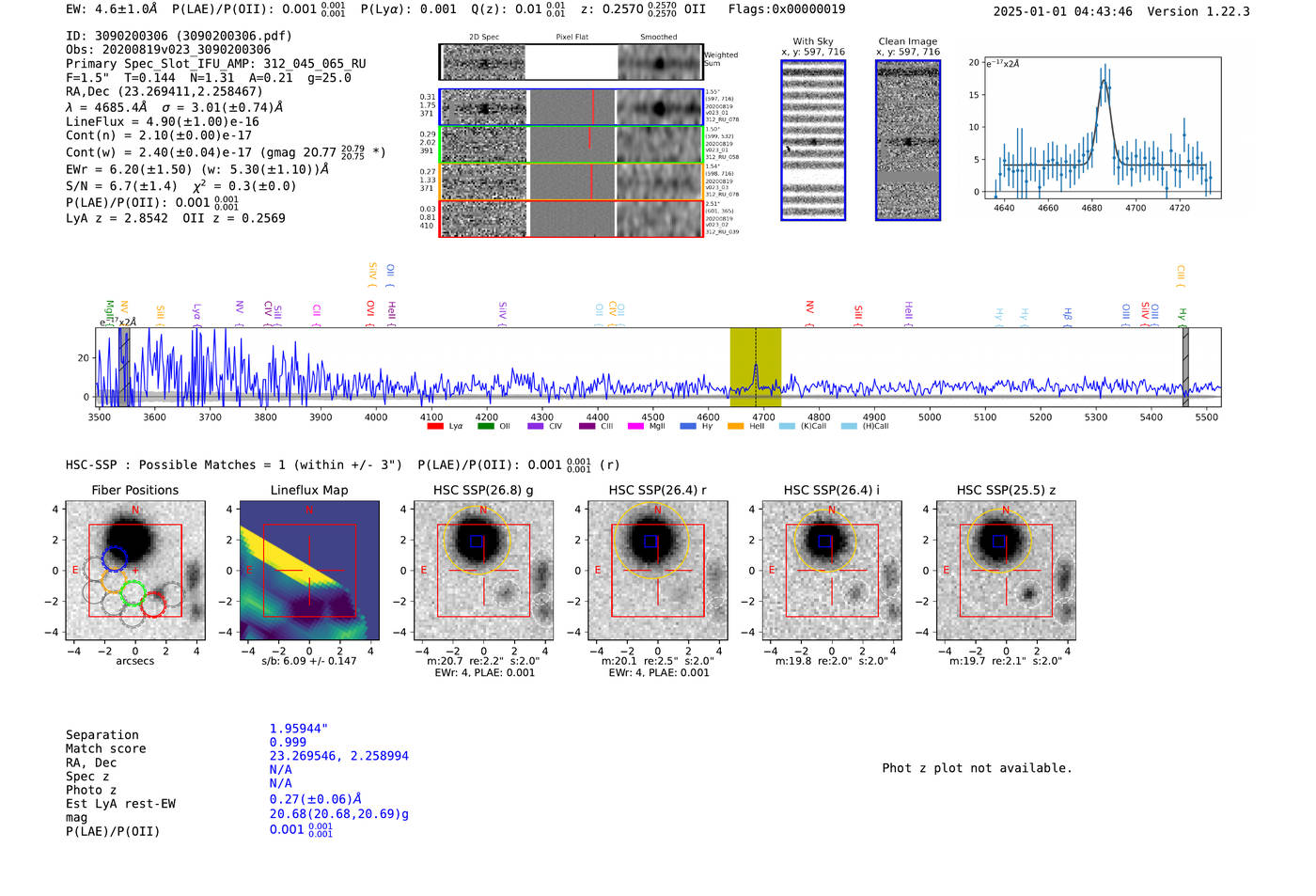Screen dimensions: 1316x896
Task: Click the Weighted Sum 2D spectrum strip
Action: click(572, 63)
